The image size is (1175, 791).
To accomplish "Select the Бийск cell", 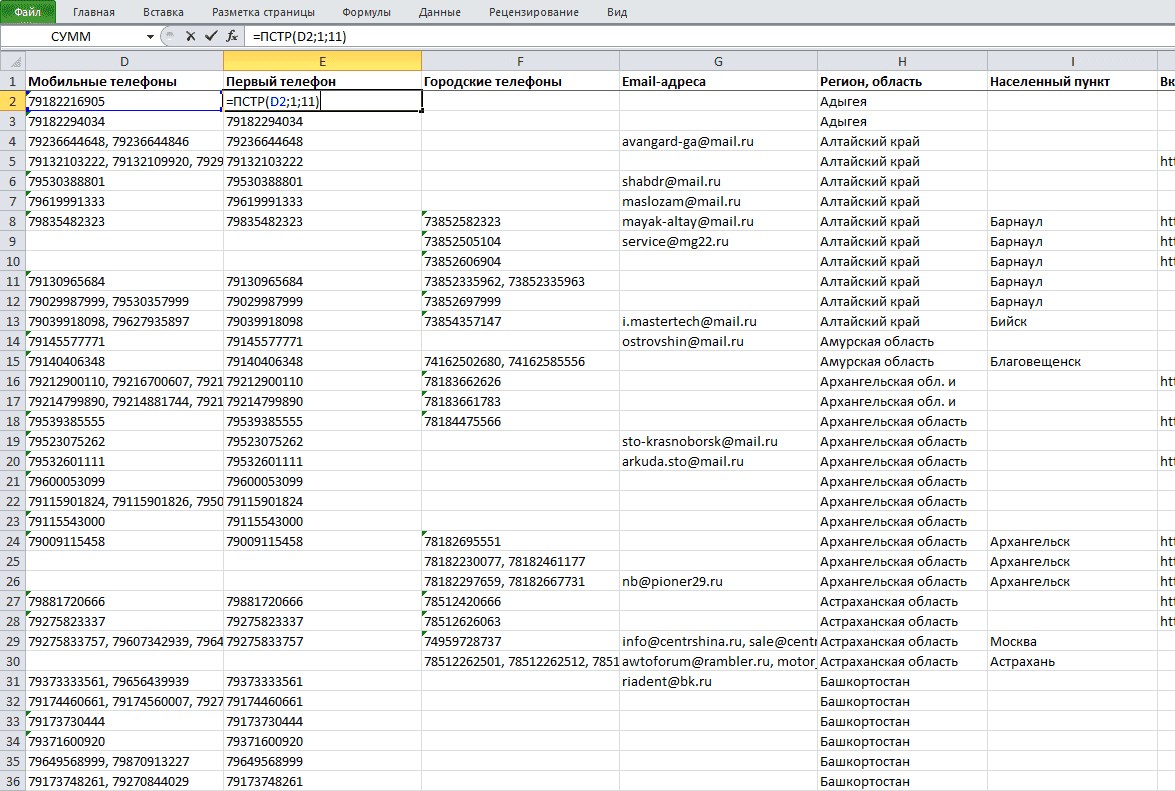I will [1072, 321].
